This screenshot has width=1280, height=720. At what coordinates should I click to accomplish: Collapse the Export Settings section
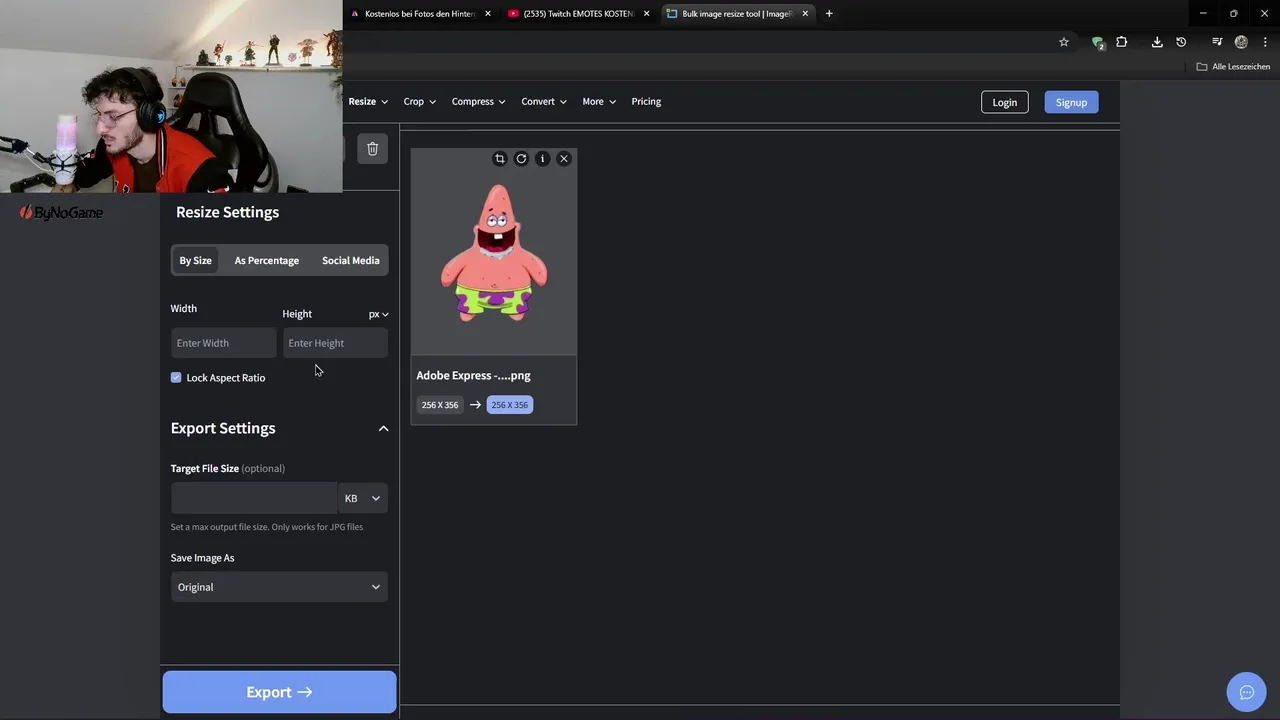[x=383, y=428]
